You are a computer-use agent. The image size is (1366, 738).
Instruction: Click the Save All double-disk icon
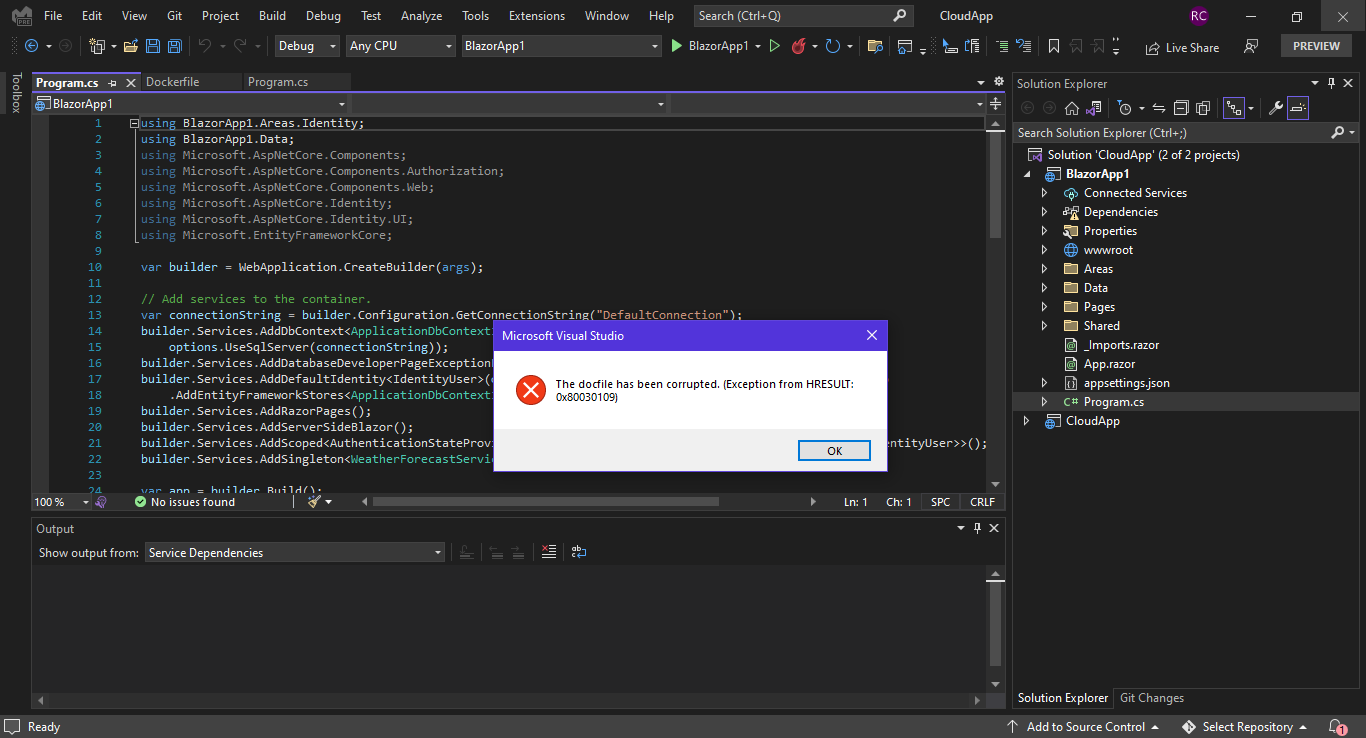coord(174,46)
